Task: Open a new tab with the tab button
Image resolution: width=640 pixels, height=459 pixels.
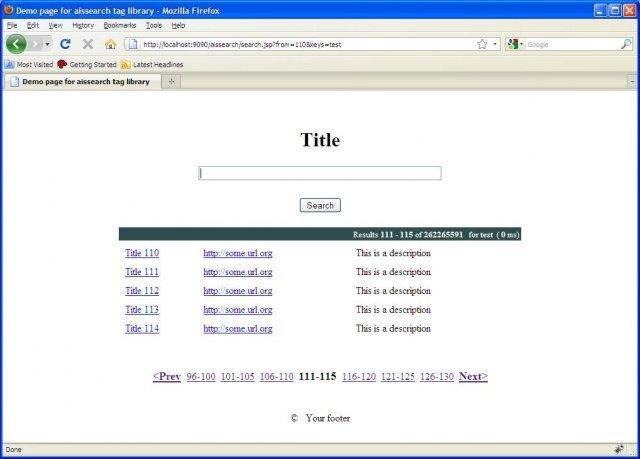Action: click(x=171, y=82)
